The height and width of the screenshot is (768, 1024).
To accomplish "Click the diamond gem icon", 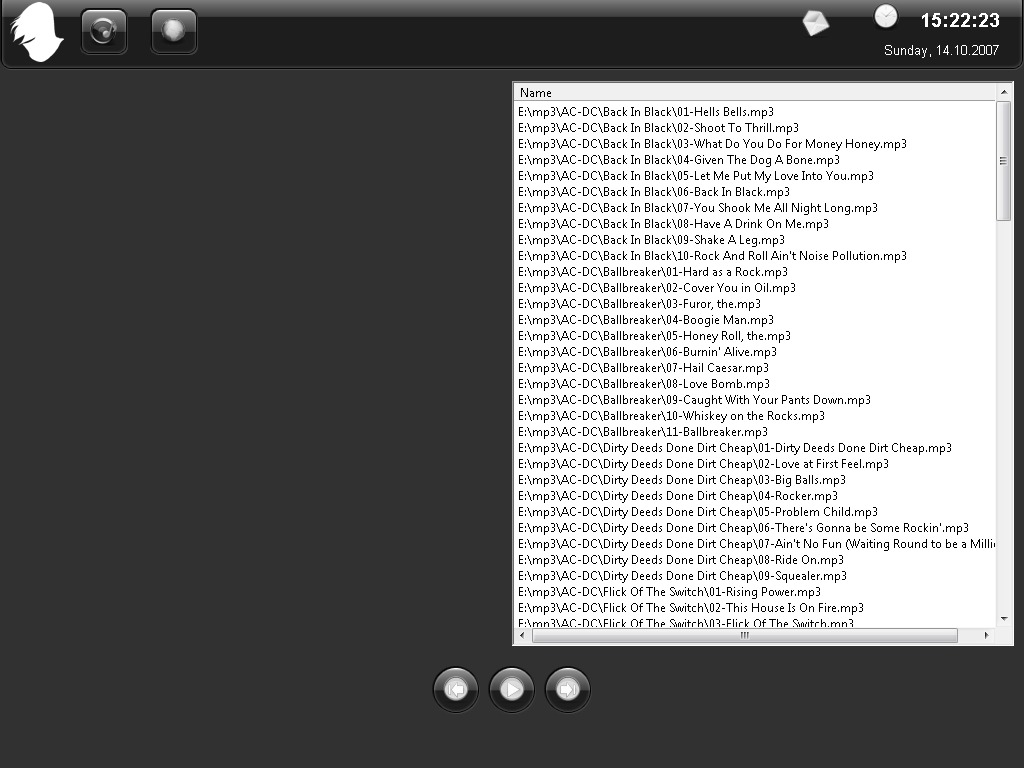I will [x=816, y=23].
